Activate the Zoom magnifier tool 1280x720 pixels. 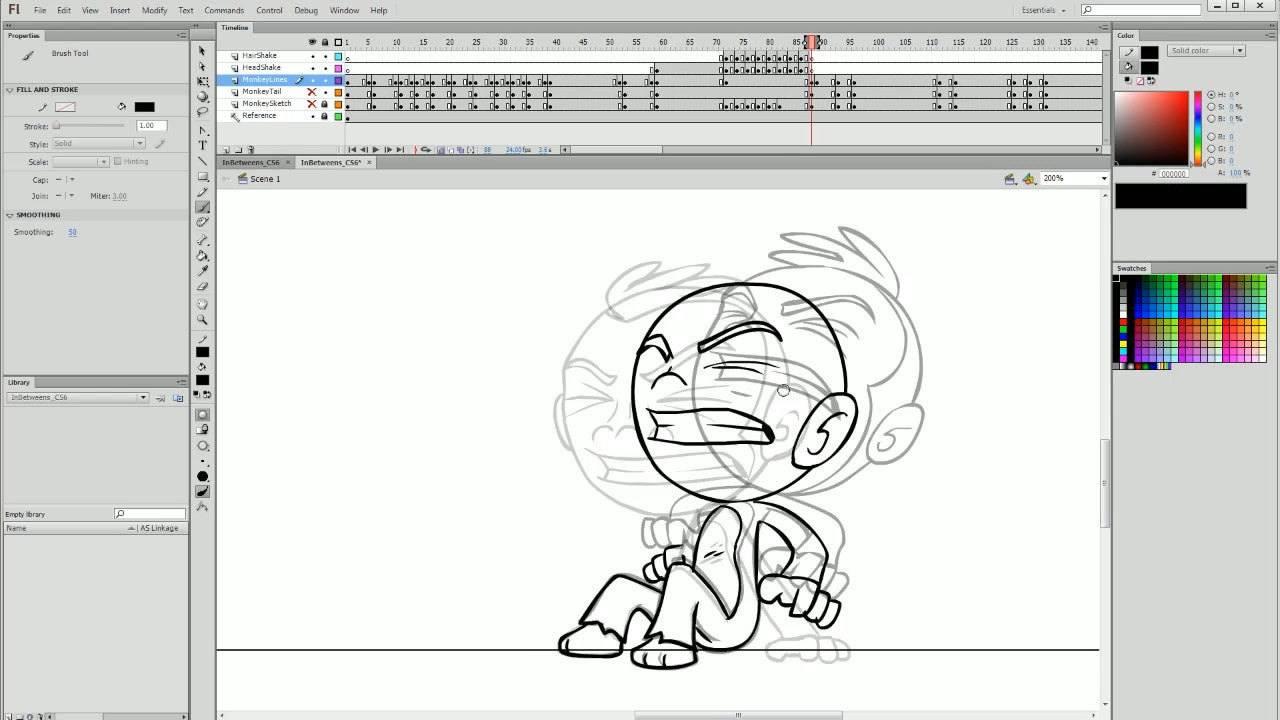202,320
